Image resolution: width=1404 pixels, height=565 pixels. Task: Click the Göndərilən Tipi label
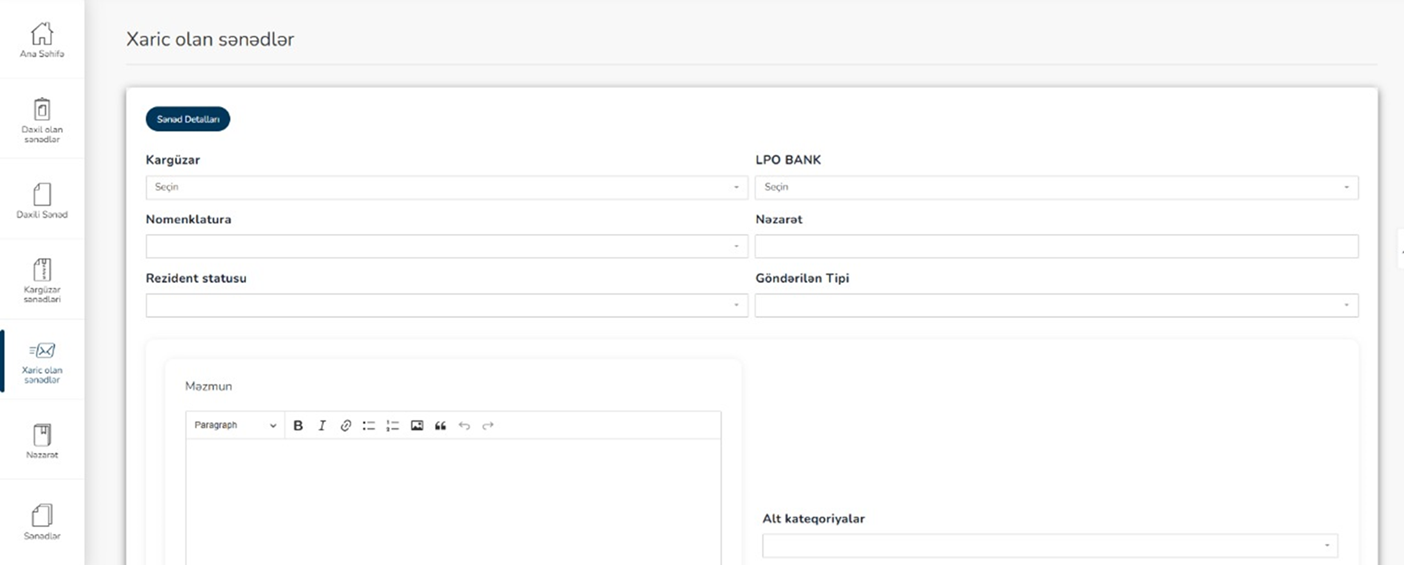802,278
